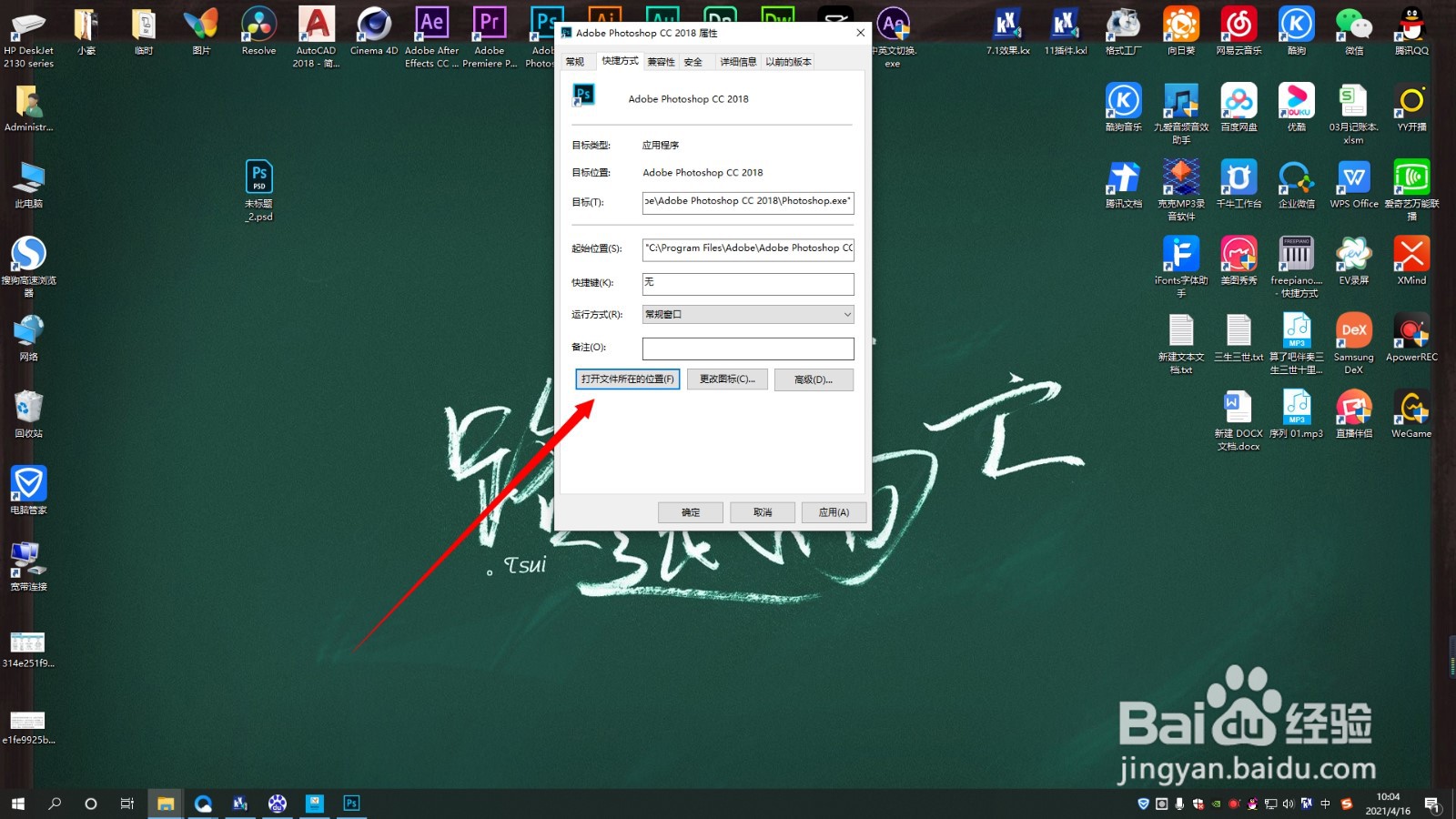
Task: Select the 新建 DOCX 文档.docx file
Action: tap(1239, 420)
